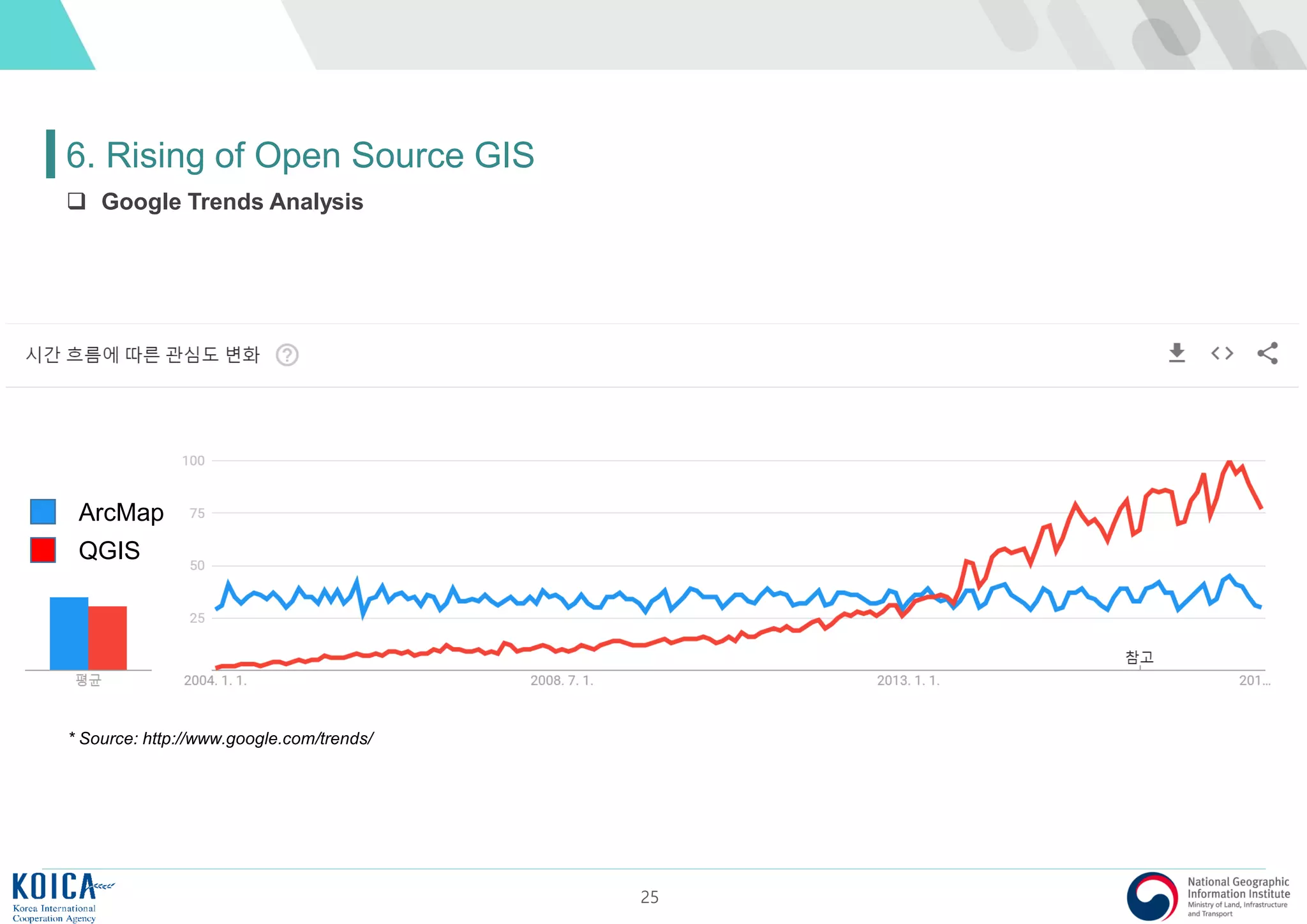Click the 2008. 7. 1. axis label
This screenshot has width=1307, height=924.
562,680
